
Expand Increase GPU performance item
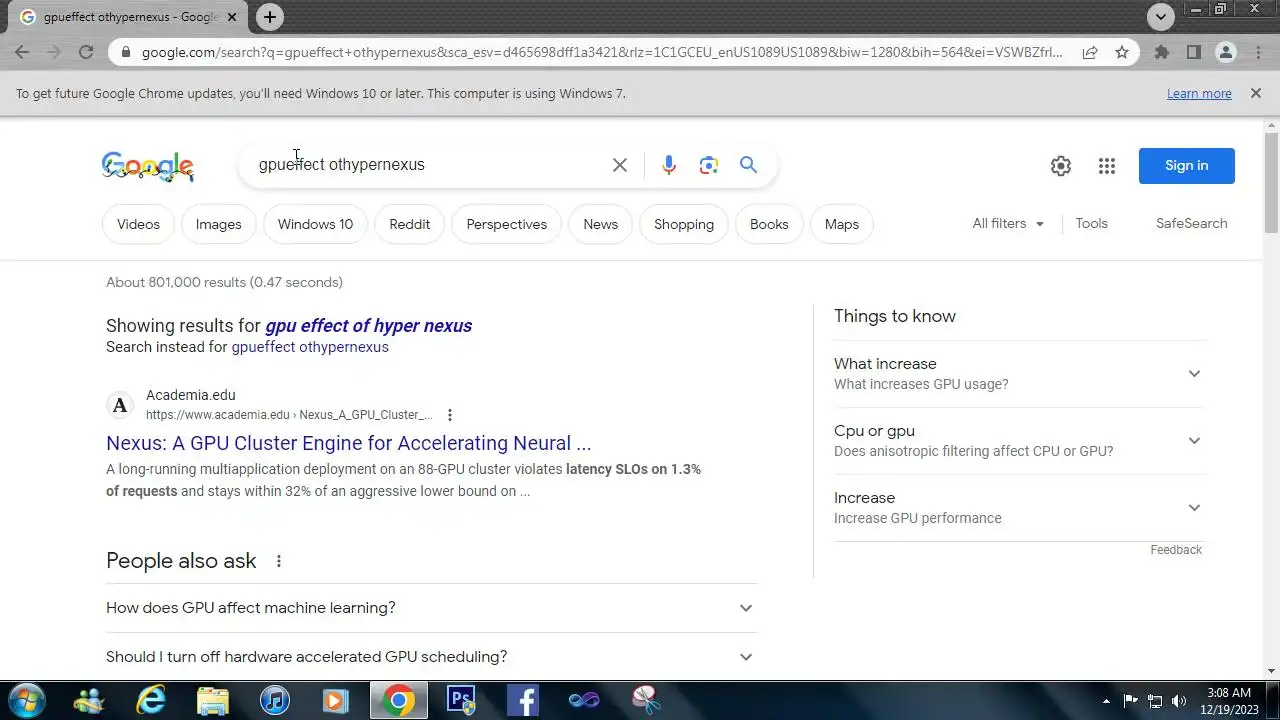[1019, 508]
